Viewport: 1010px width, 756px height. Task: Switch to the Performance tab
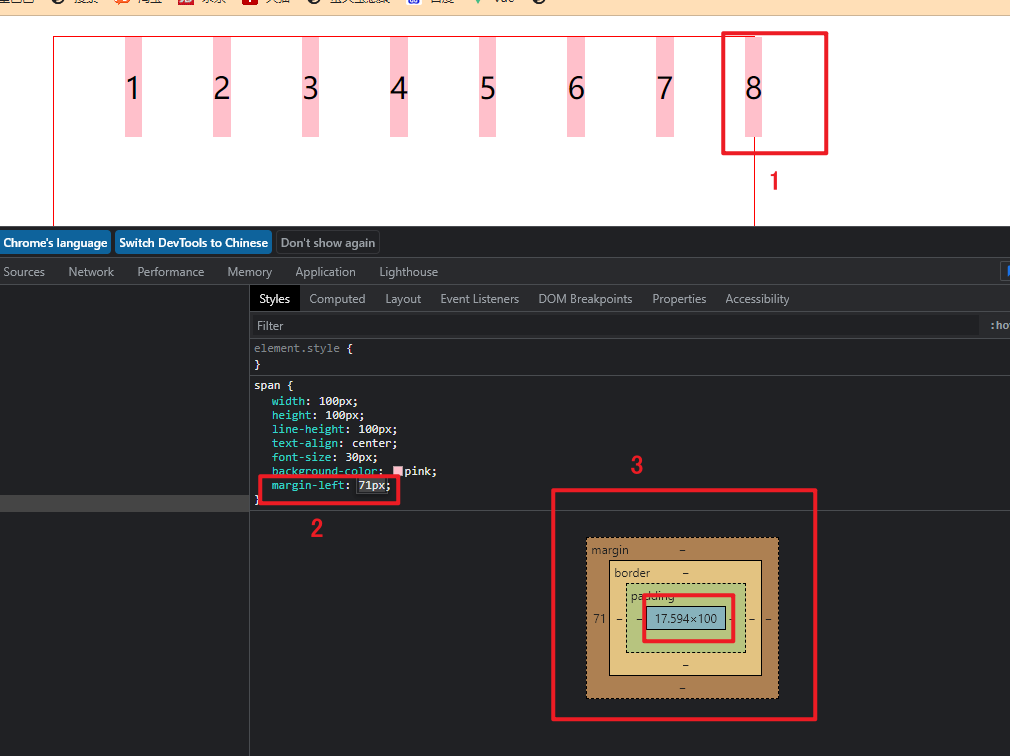171,272
